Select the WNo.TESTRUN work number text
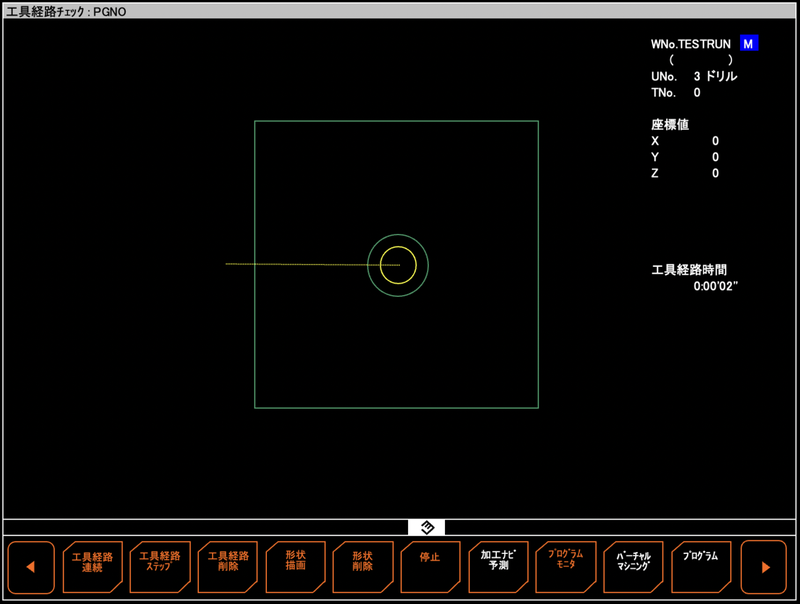This screenshot has width=800, height=604. (x=690, y=44)
